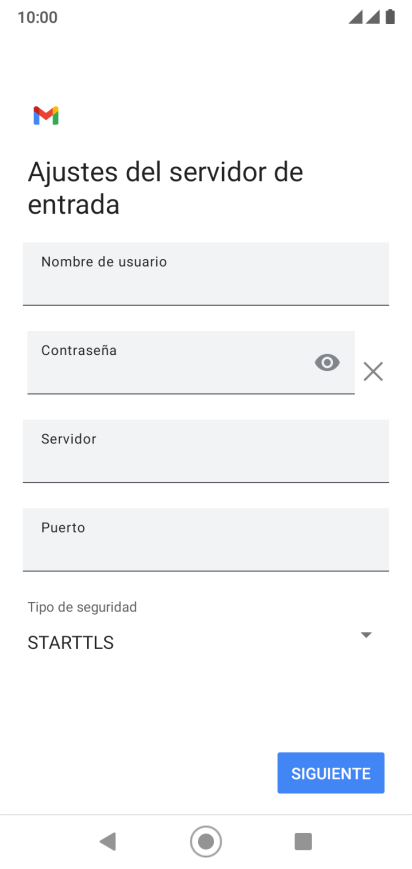Screen dimensions: 412x869
Task: Tap the circular home navigation button
Action: pos(206,841)
